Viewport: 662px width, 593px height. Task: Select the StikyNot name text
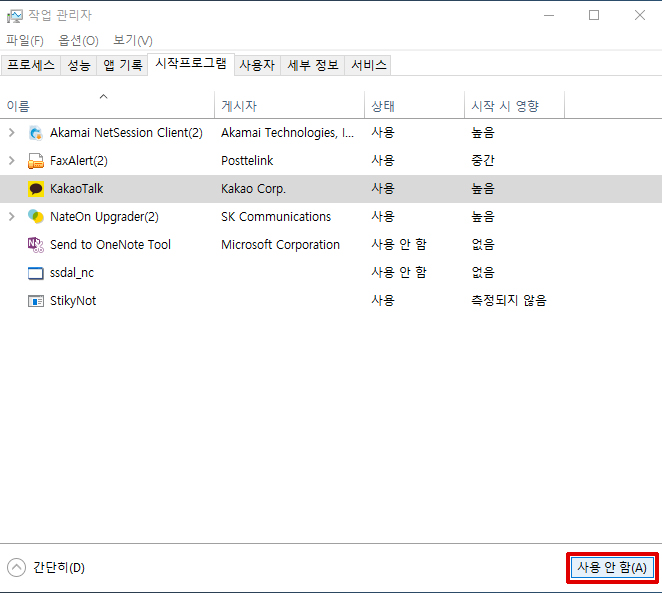pyautogui.click(x=73, y=301)
